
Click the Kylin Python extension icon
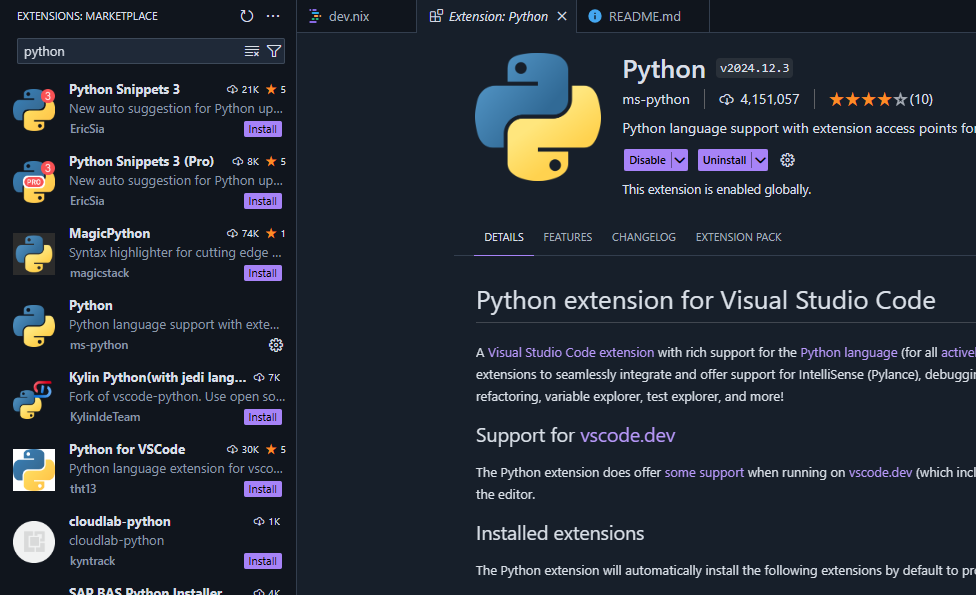point(34,398)
